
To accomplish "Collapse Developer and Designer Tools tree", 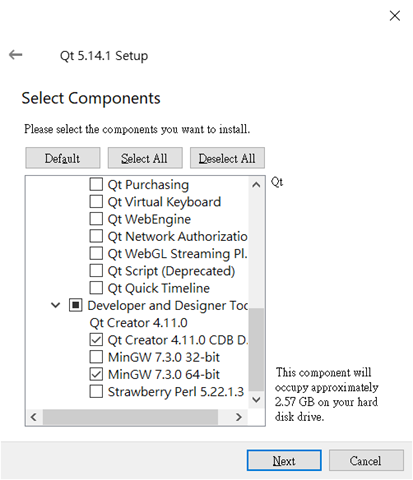I will [x=56, y=305].
